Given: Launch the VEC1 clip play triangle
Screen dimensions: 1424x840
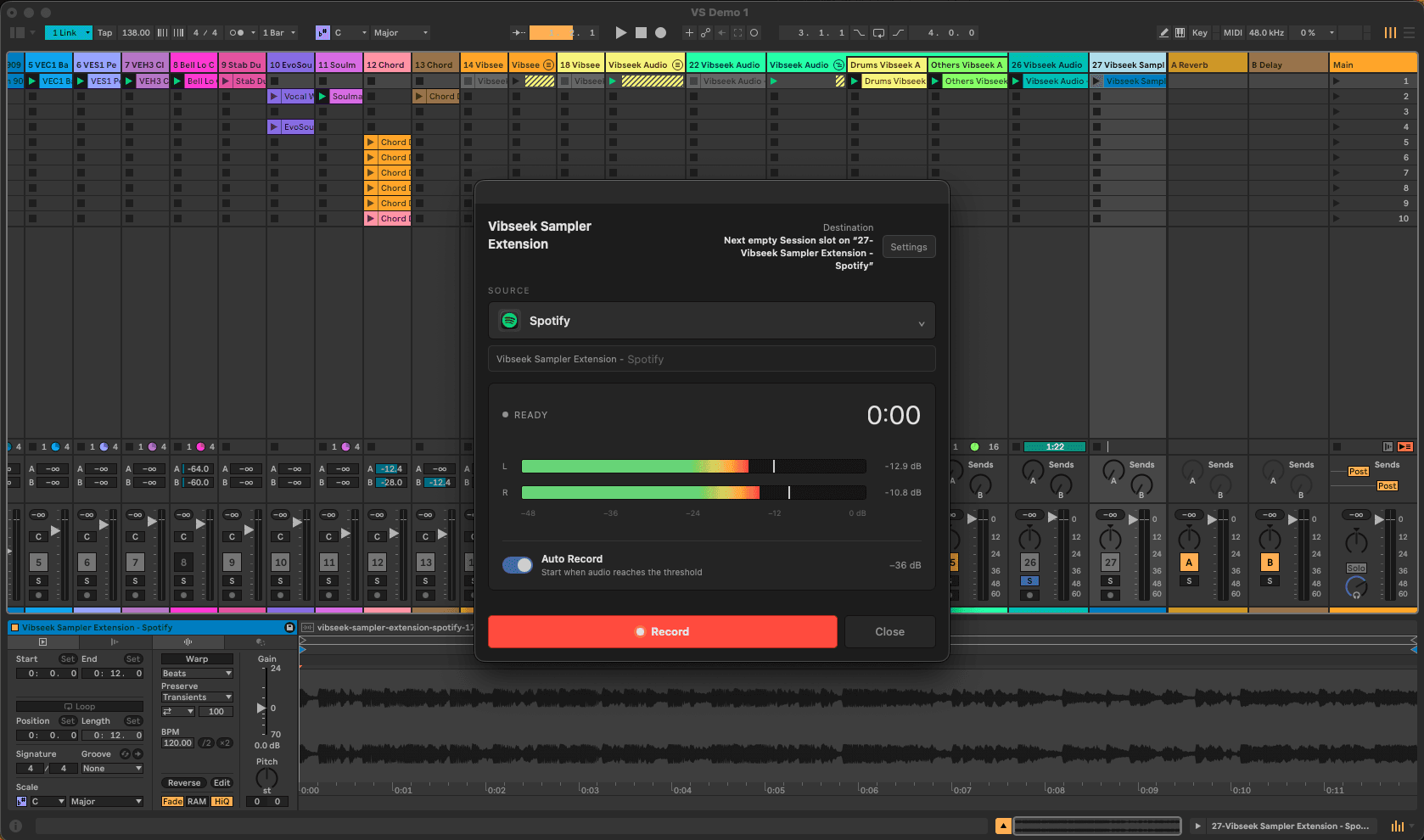Looking at the screenshot, I should [x=32, y=81].
